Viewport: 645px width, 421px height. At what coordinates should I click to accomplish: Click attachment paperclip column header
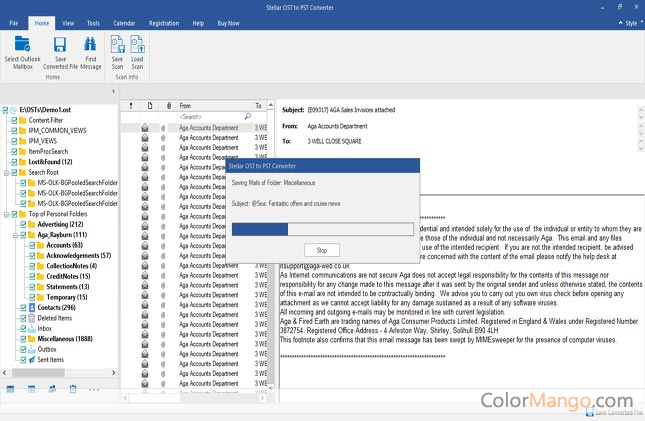(x=169, y=106)
